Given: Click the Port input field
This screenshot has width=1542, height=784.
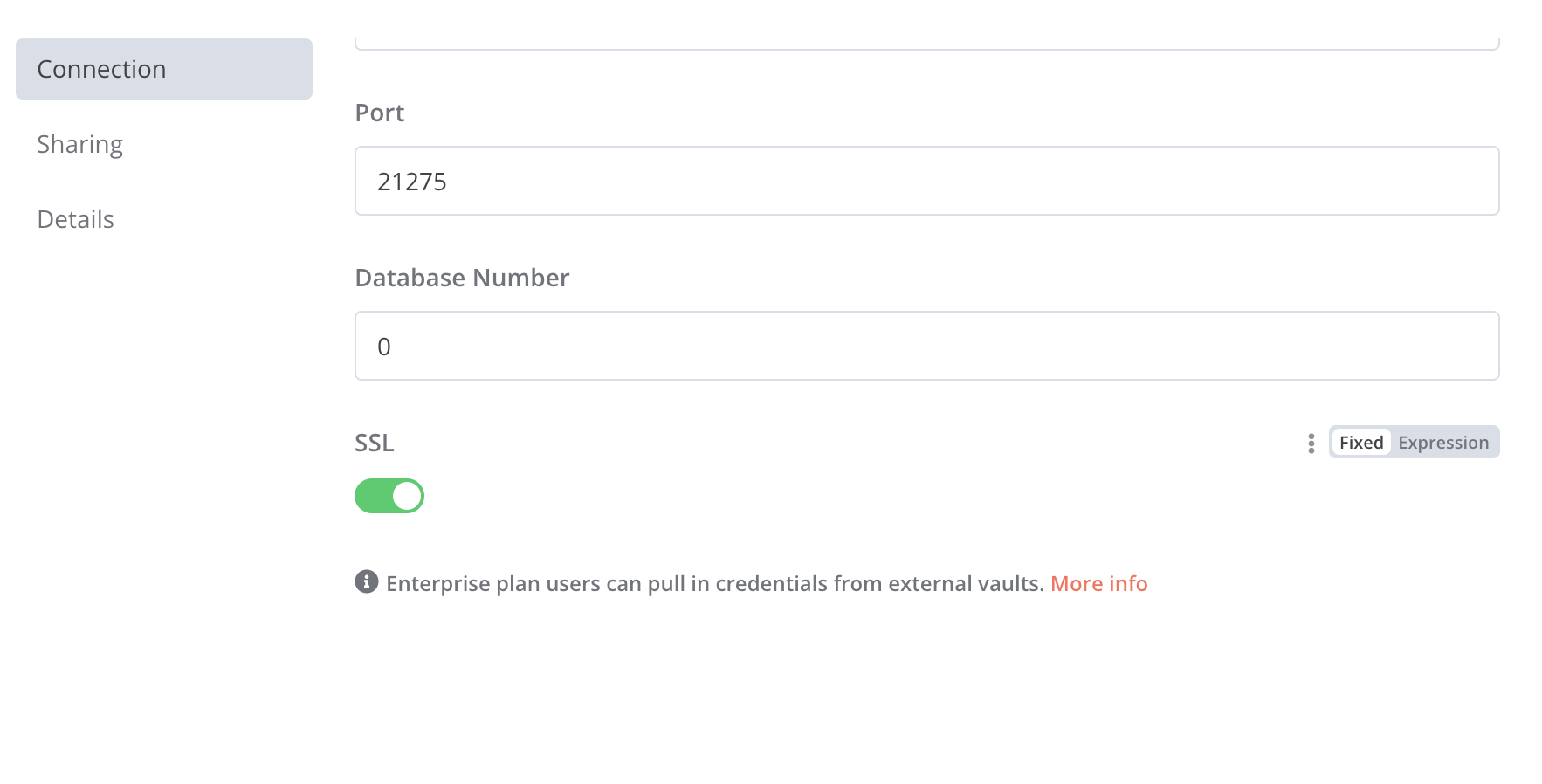Looking at the screenshot, I should (927, 181).
